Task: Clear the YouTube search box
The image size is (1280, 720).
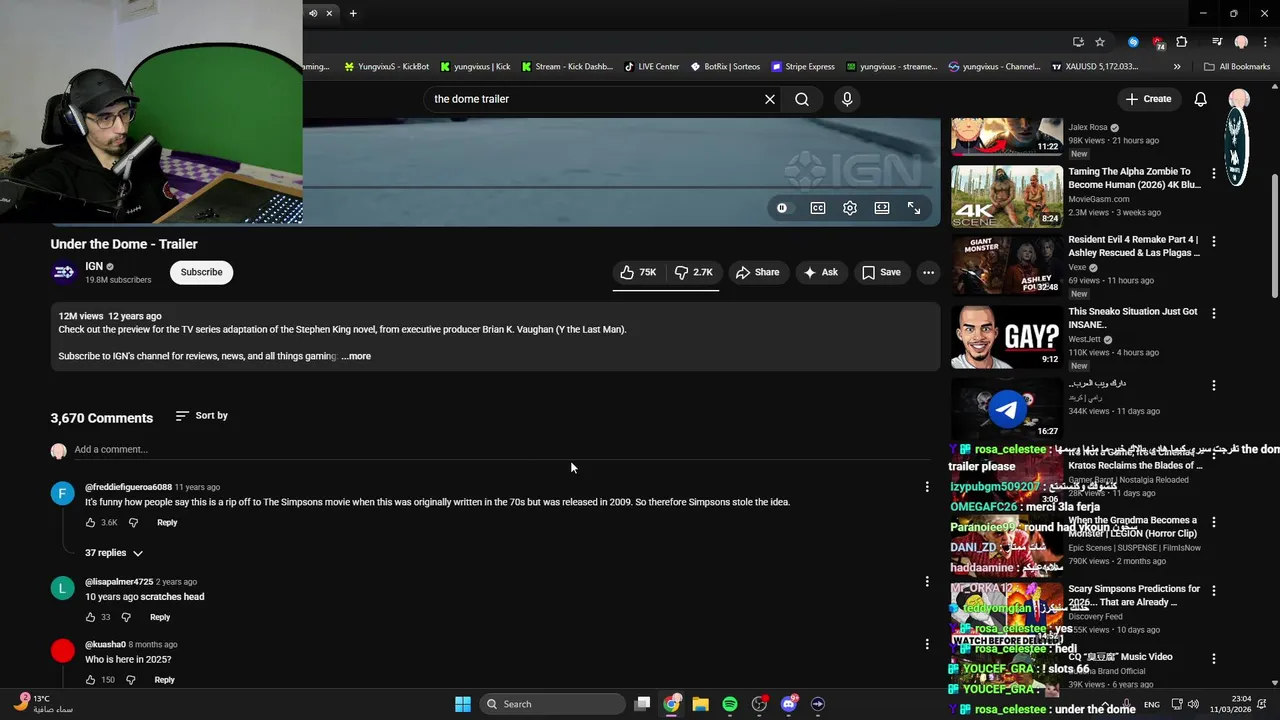Action: pyautogui.click(x=770, y=99)
